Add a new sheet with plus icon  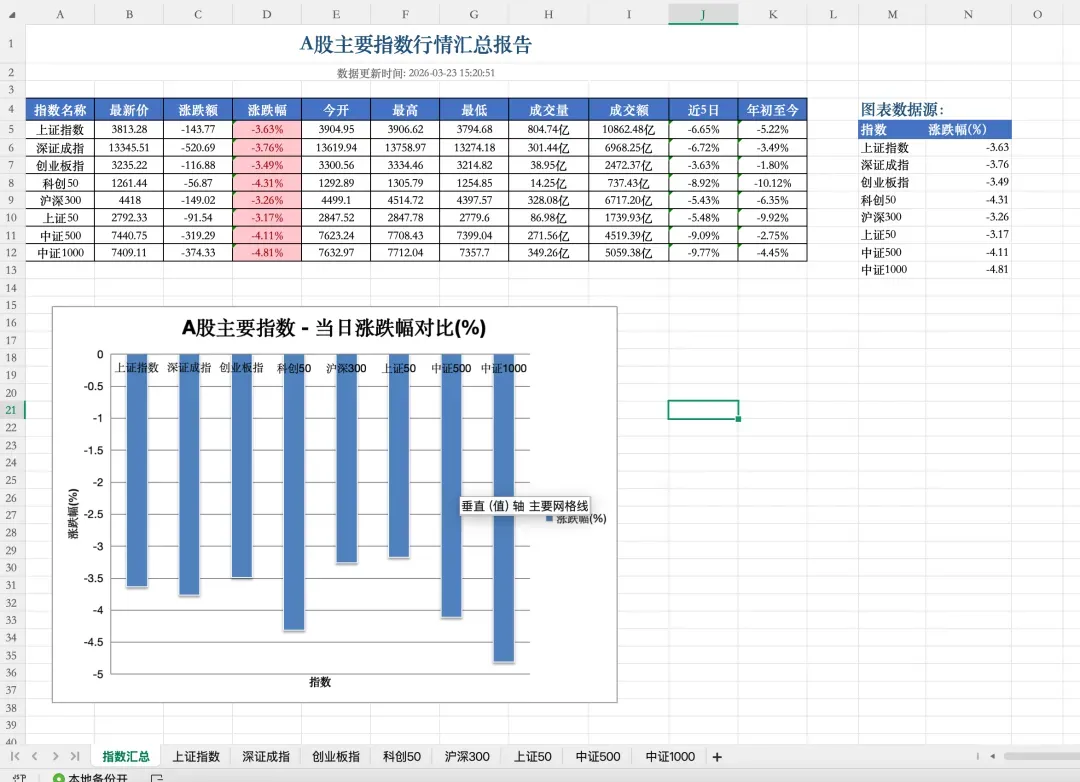(716, 757)
